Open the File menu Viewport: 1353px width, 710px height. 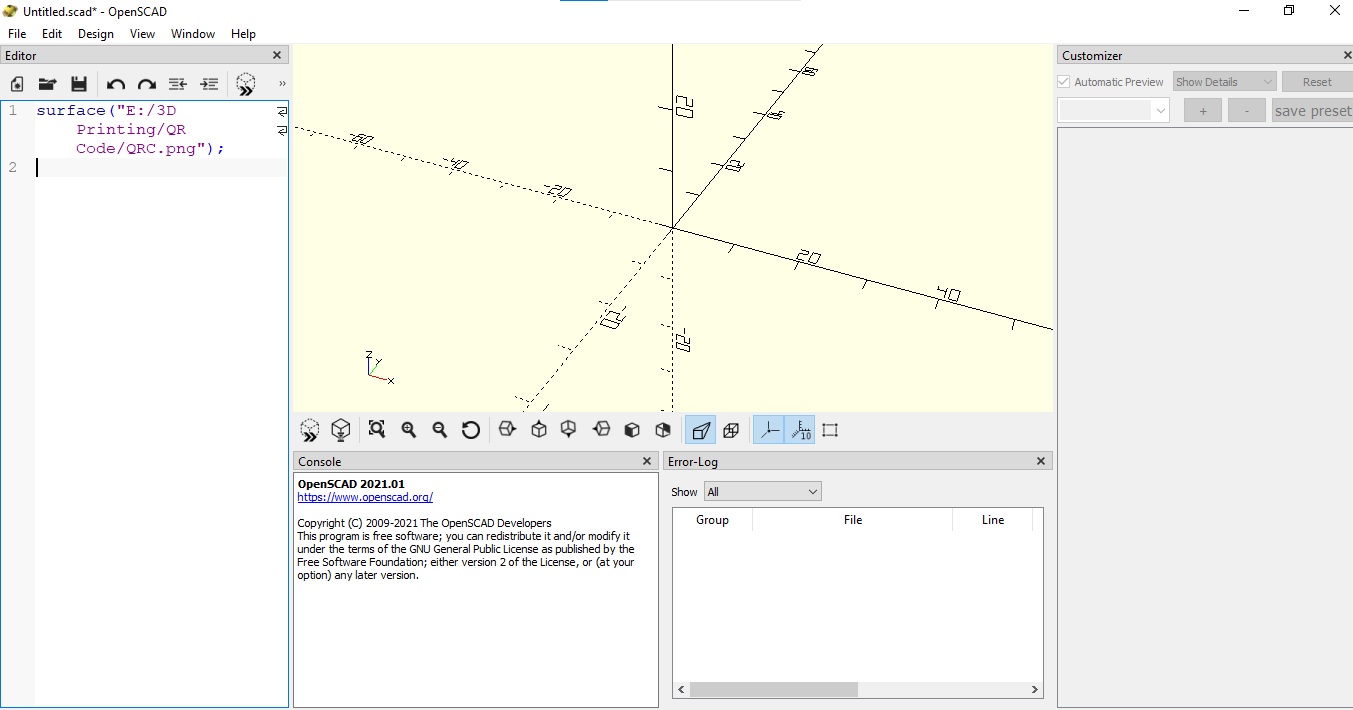coord(17,33)
